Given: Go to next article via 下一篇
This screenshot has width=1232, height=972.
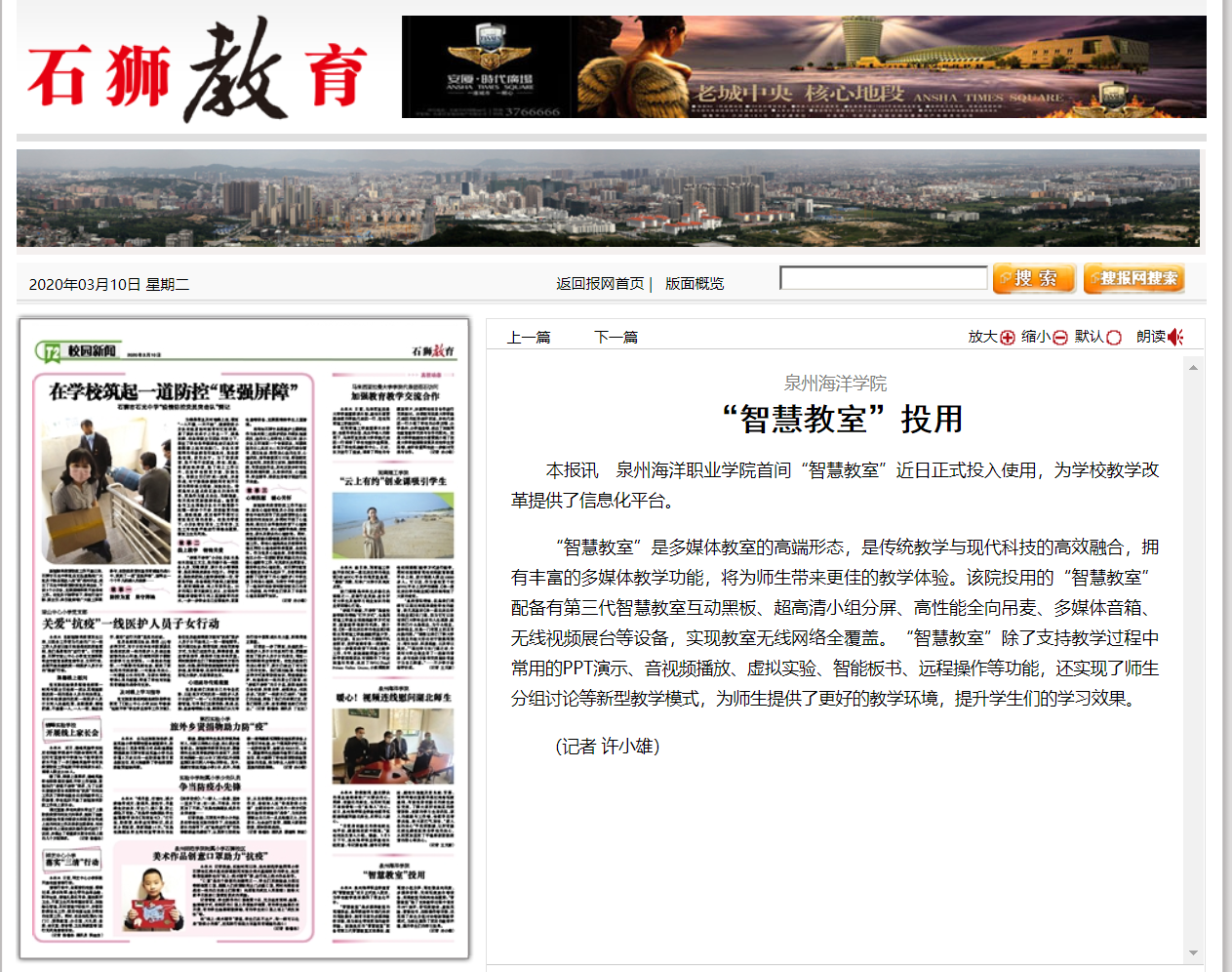Looking at the screenshot, I should (x=616, y=338).
